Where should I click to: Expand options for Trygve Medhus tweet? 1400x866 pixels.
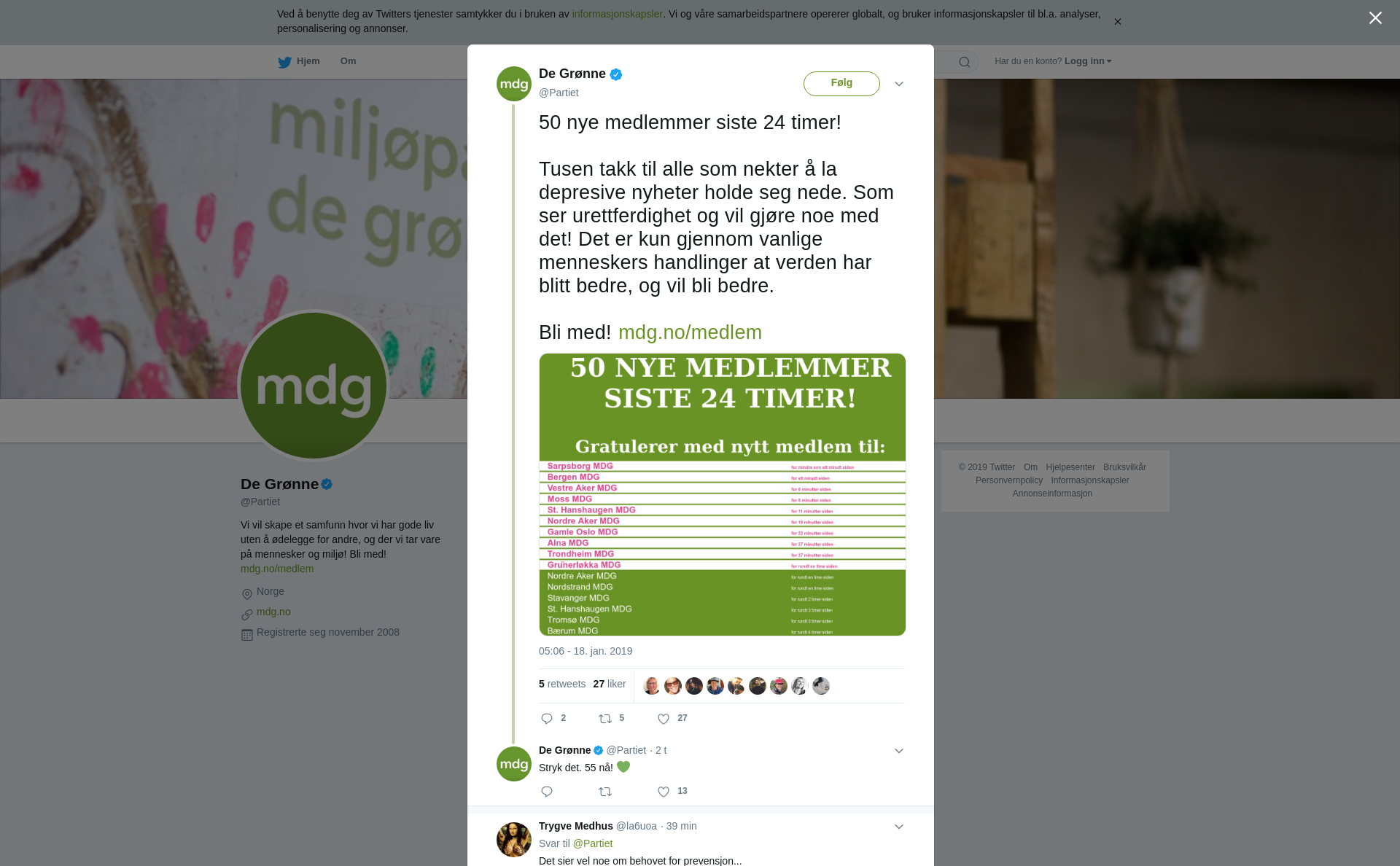899,827
